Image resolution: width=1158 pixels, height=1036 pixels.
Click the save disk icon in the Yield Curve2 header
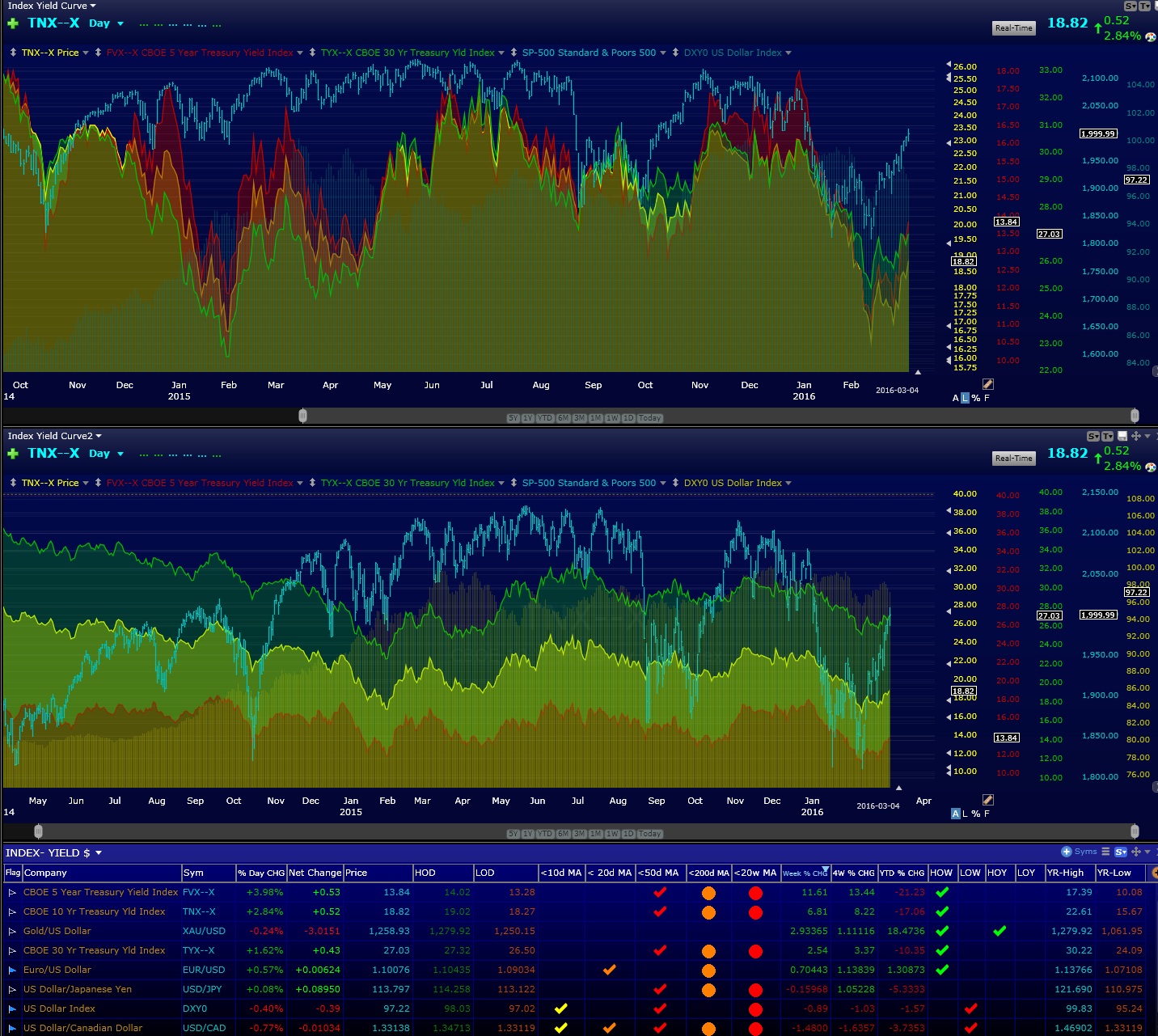pos(1122,436)
